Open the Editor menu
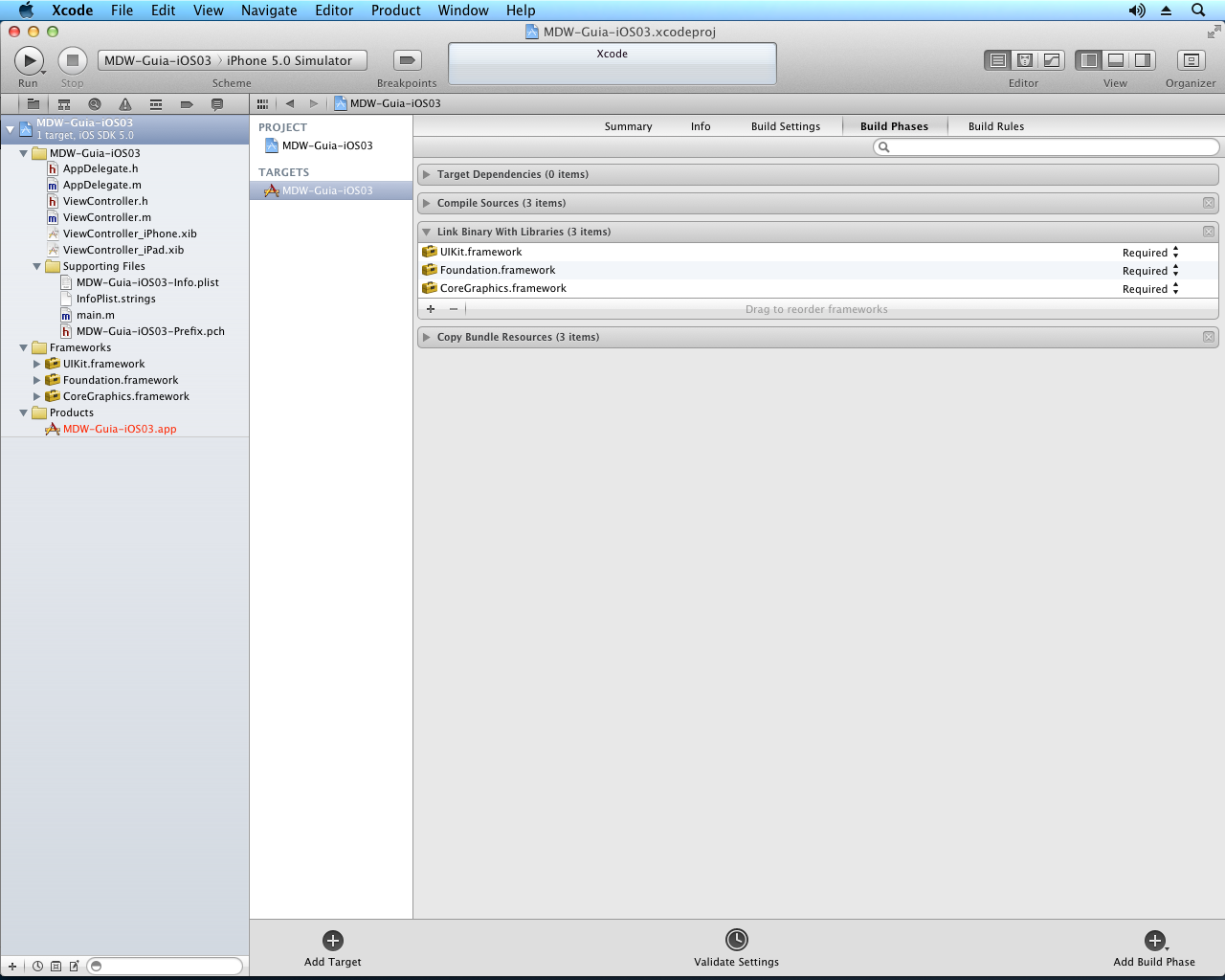The height and width of the screenshot is (980, 1225). [x=334, y=11]
